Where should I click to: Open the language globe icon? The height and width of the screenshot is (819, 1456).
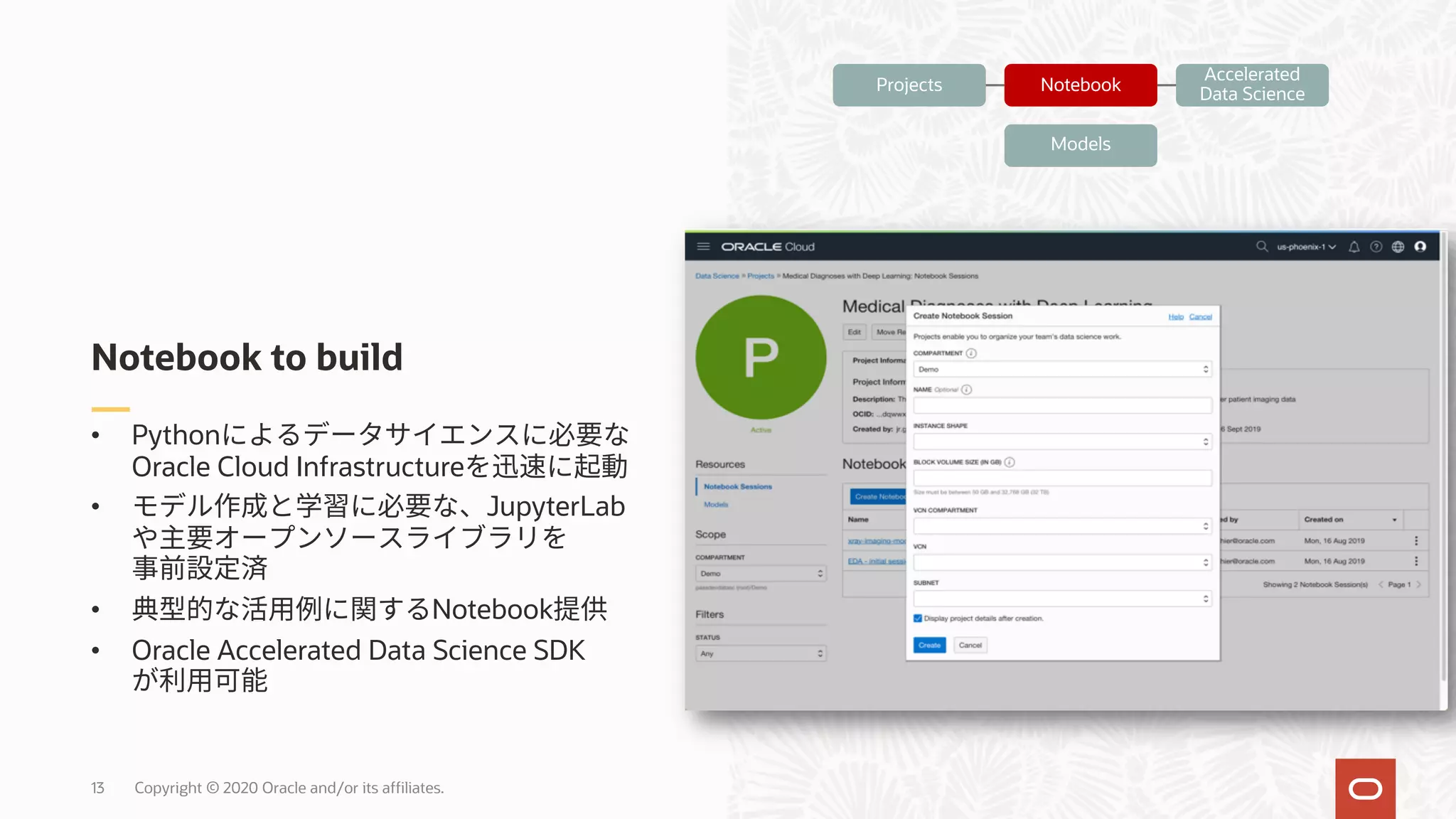pyautogui.click(x=1398, y=247)
